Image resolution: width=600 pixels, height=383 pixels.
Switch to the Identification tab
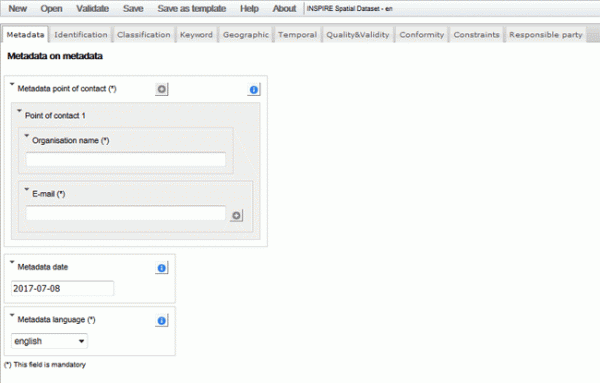pos(81,35)
